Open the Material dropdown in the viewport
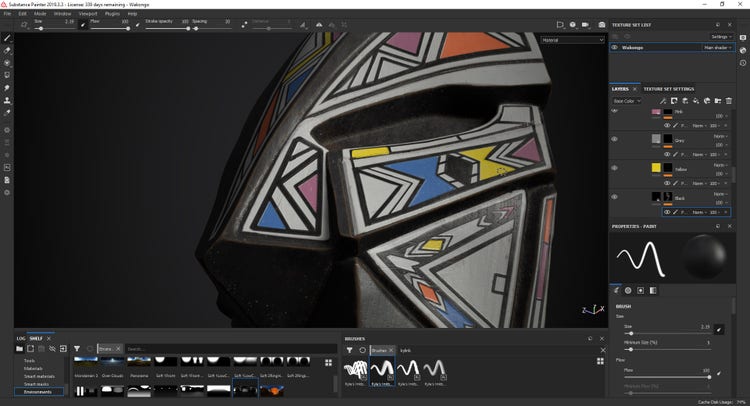 pyautogui.click(x=573, y=40)
